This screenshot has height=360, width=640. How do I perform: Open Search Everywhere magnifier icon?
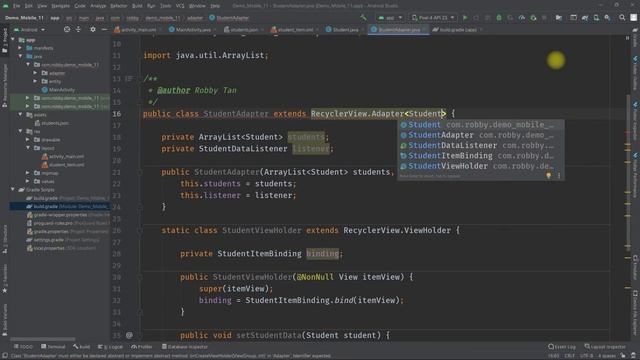tap(622, 18)
